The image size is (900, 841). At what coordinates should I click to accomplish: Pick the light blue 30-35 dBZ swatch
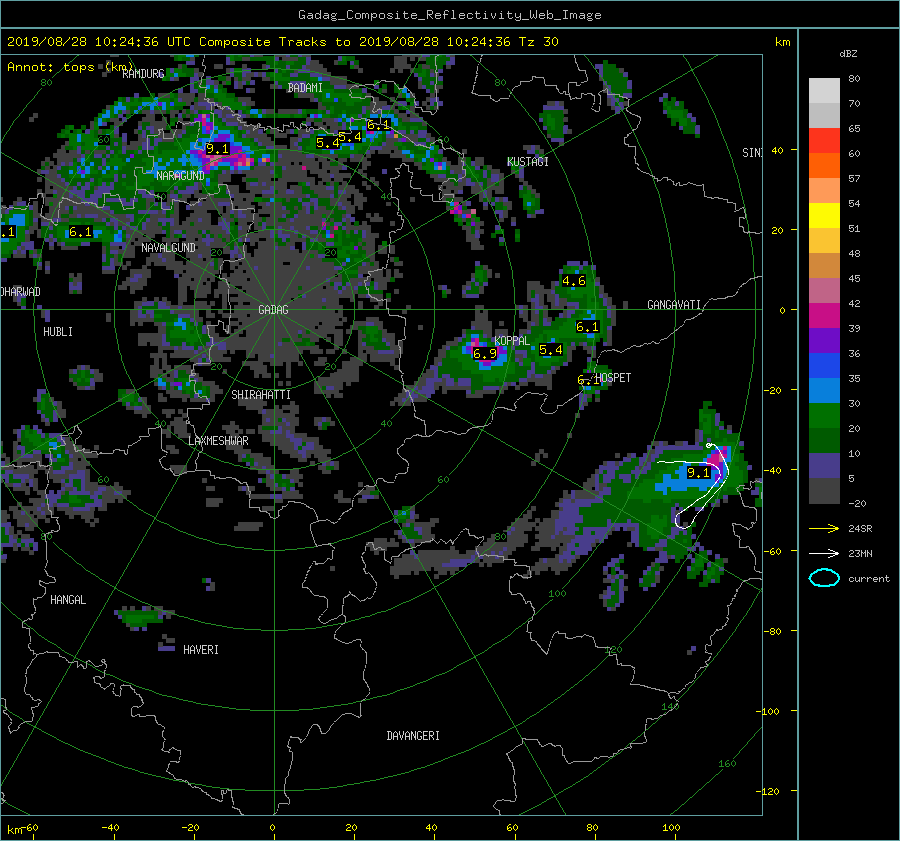pos(824,390)
